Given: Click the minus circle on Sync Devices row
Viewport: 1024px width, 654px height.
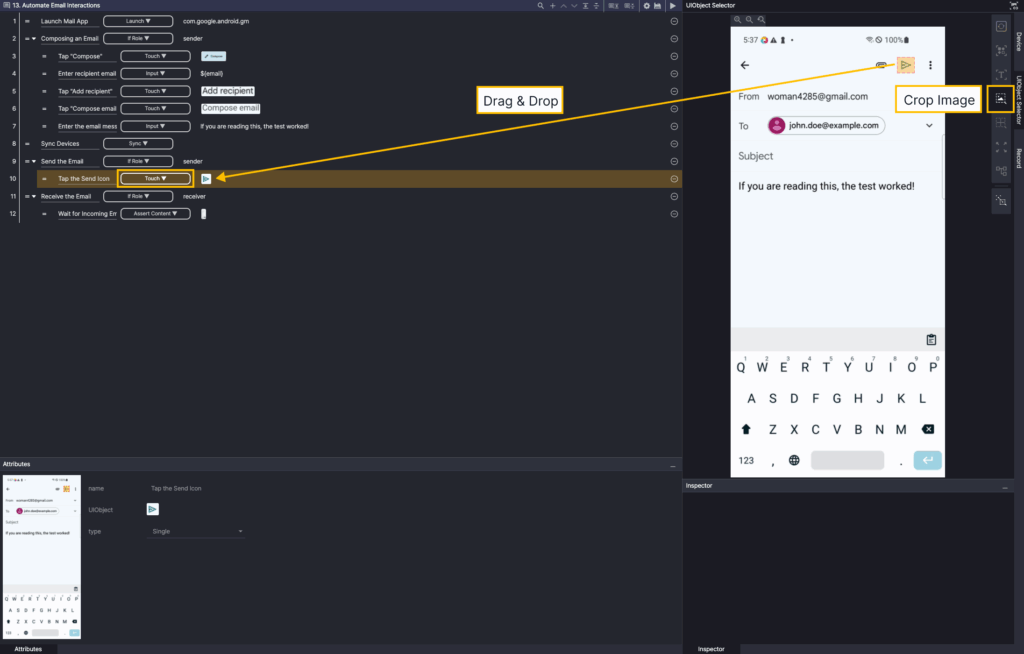Looking at the screenshot, I should coord(674,143).
